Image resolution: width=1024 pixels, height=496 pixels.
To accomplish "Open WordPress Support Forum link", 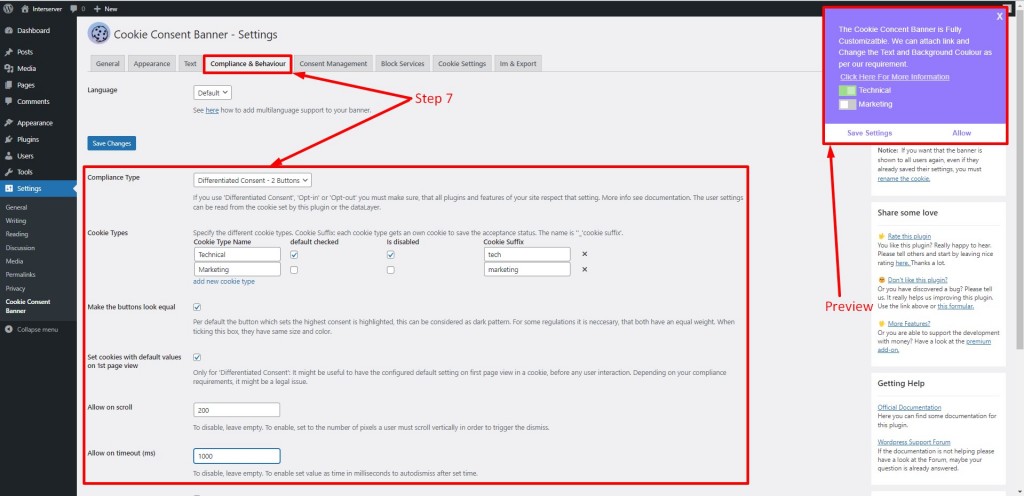I will [914, 442].
